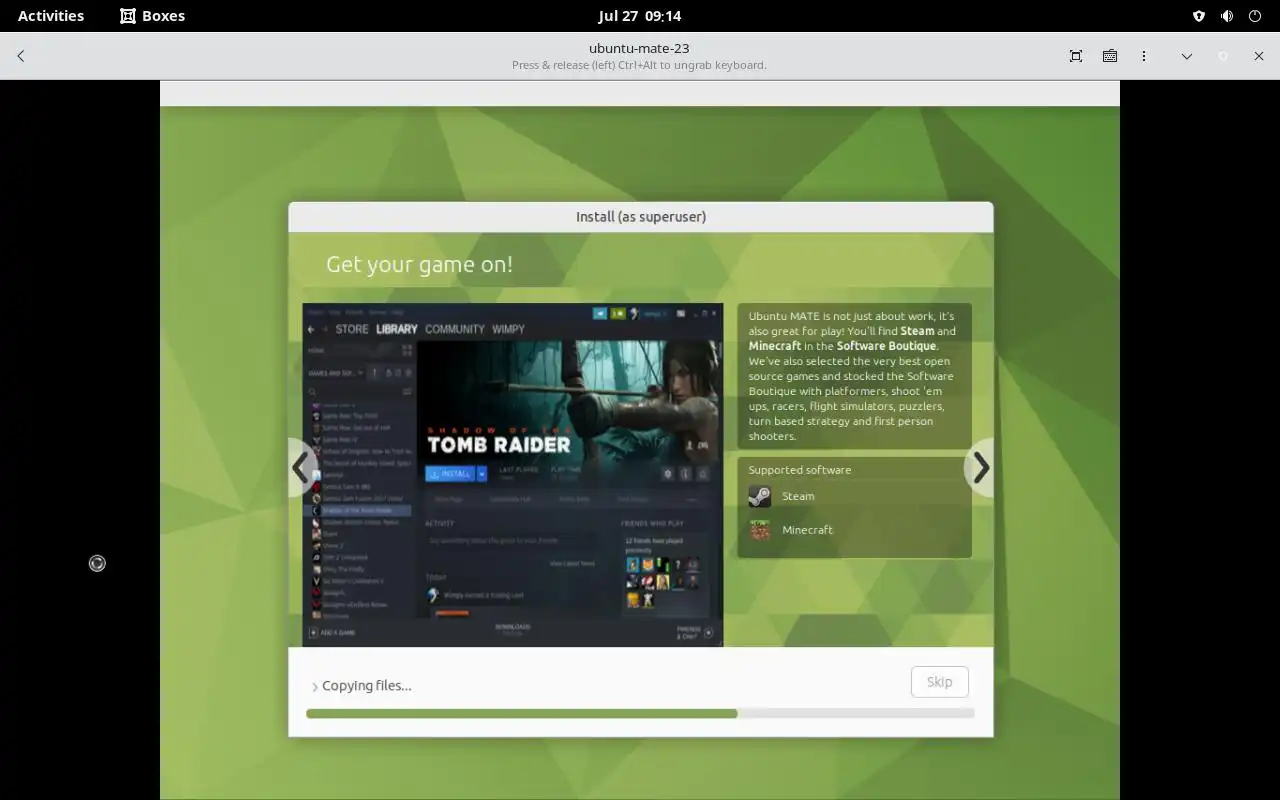Open the keyboard shortcuts sender icon

click(1110, 56)
